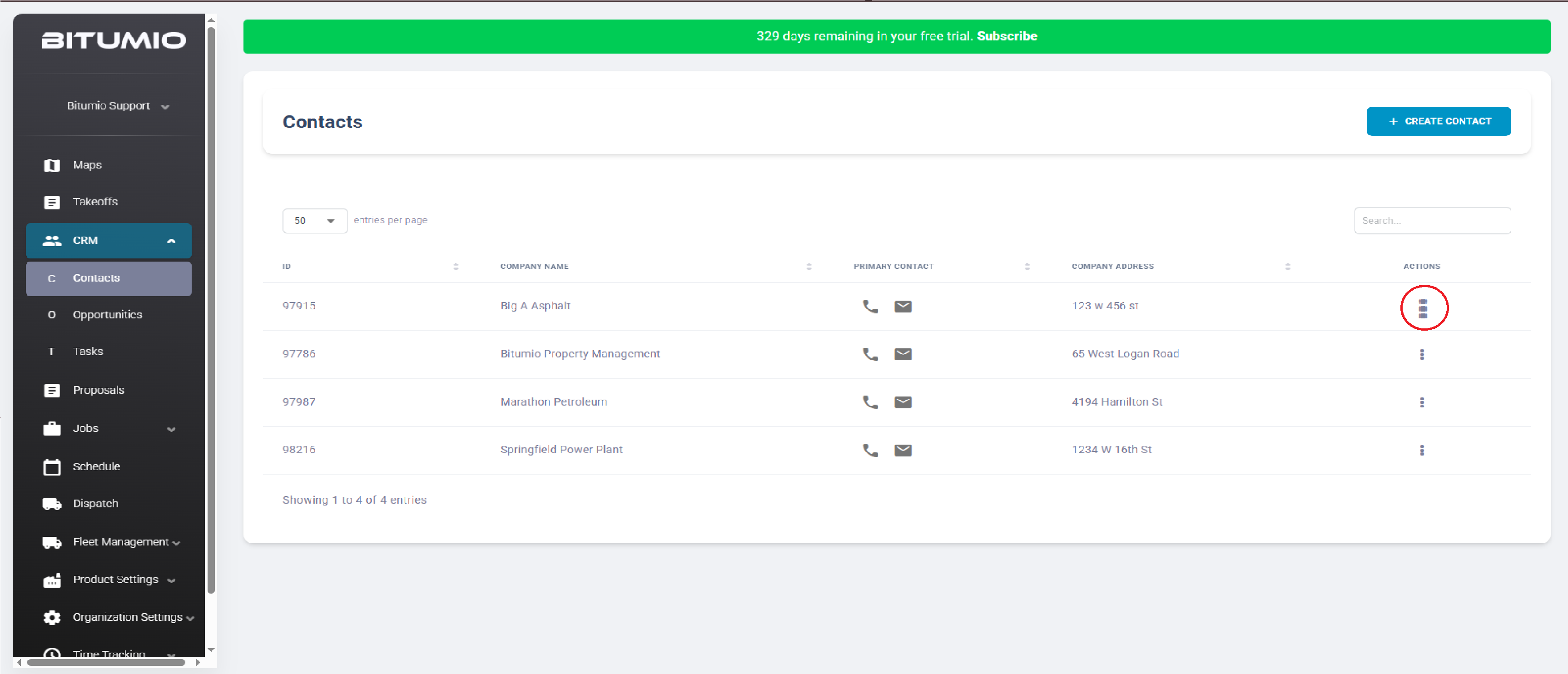Sort table by Company Name column
Screen dimensions: 1568x674
click(x=809, y=267)
